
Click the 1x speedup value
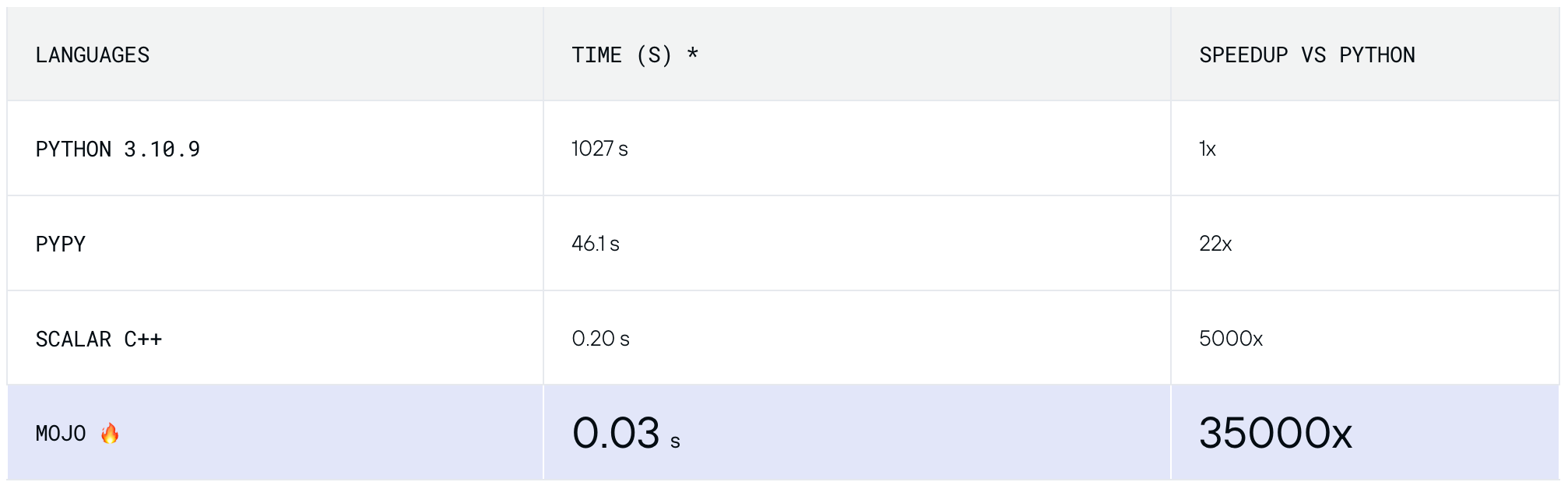pos(1208,149)
